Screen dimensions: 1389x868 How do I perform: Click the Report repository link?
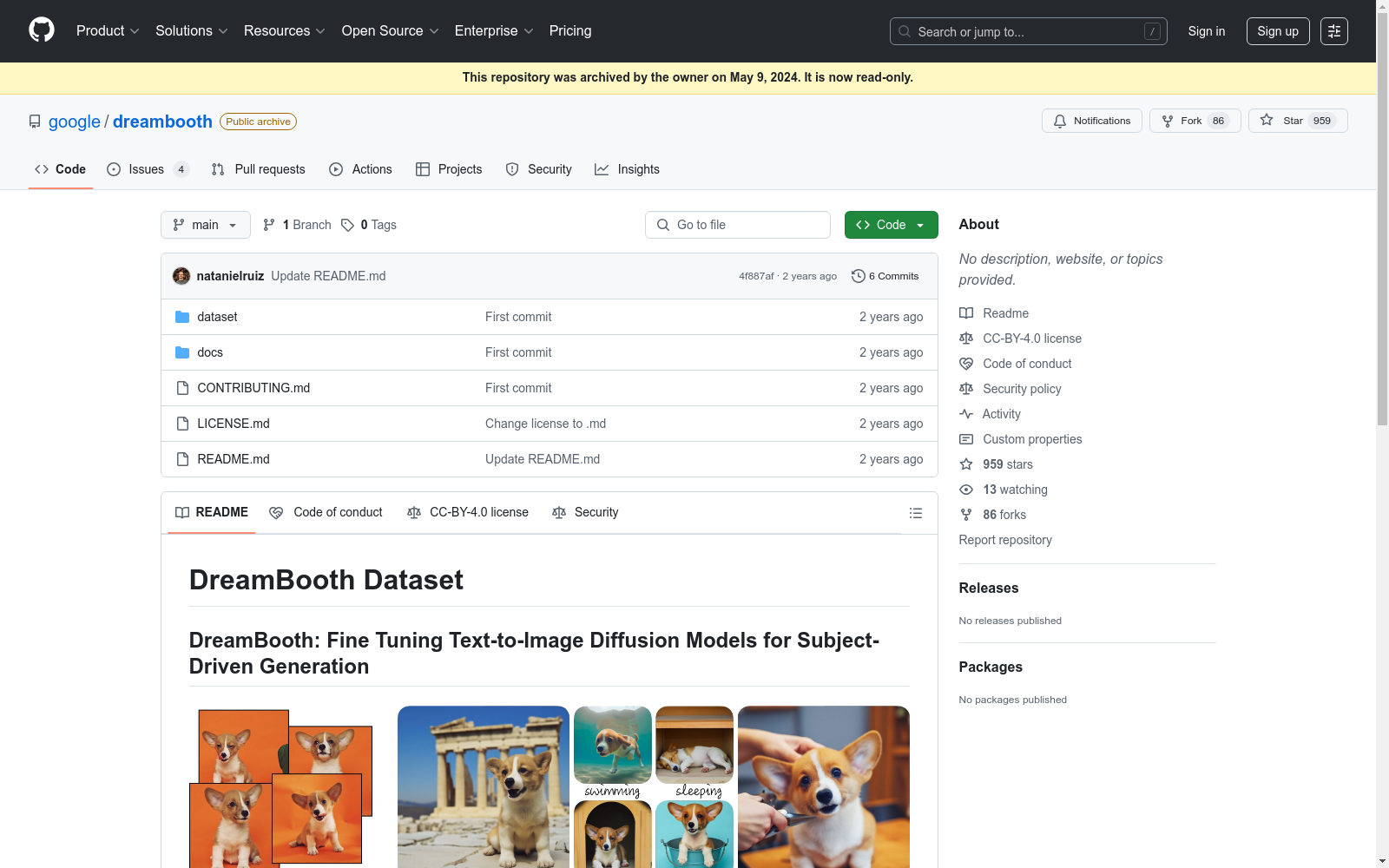click(1005, 540)
